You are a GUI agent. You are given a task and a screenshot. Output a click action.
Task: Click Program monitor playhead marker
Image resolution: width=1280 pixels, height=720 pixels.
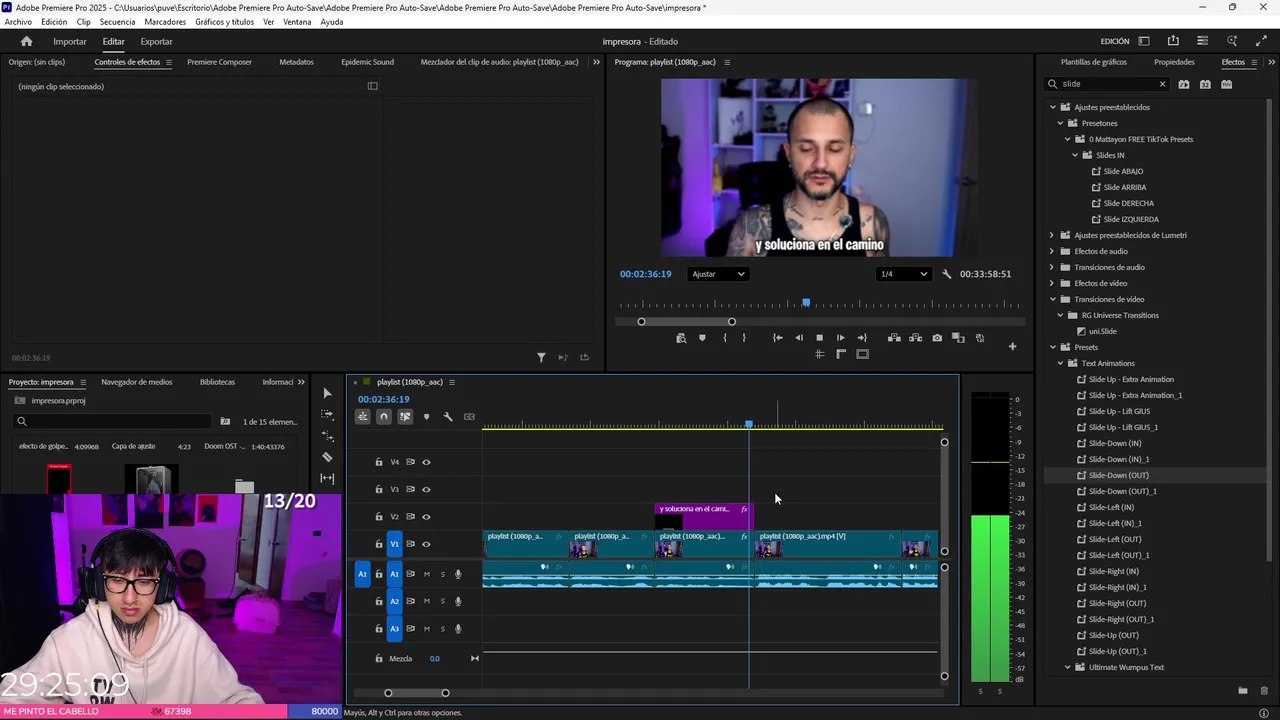806,302
